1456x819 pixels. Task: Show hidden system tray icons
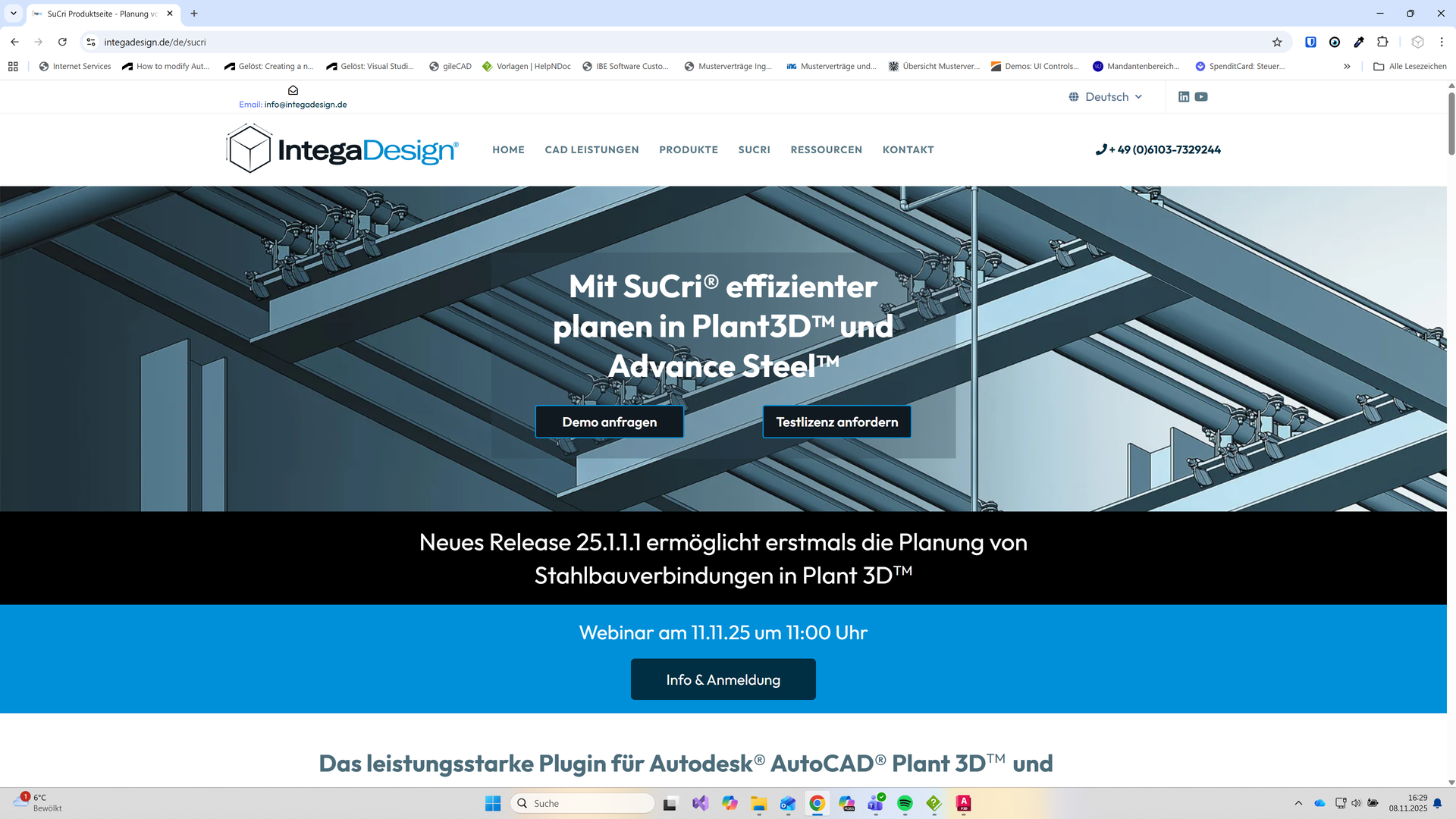tap(1298, 803)
